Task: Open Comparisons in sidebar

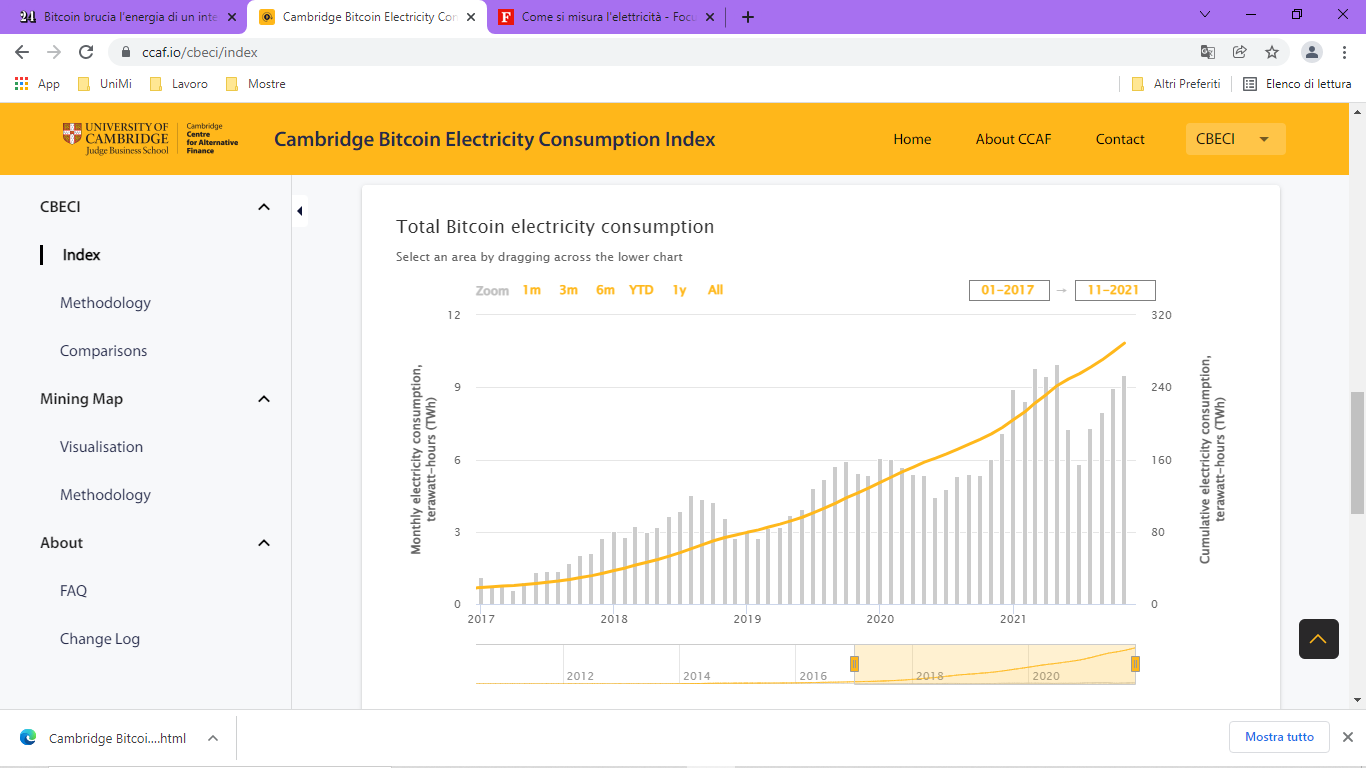Action: click(103, 351)
